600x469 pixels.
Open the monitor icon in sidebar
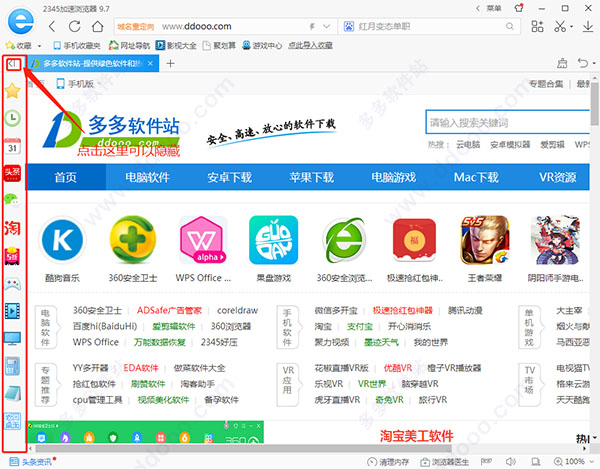coord(12,339)
